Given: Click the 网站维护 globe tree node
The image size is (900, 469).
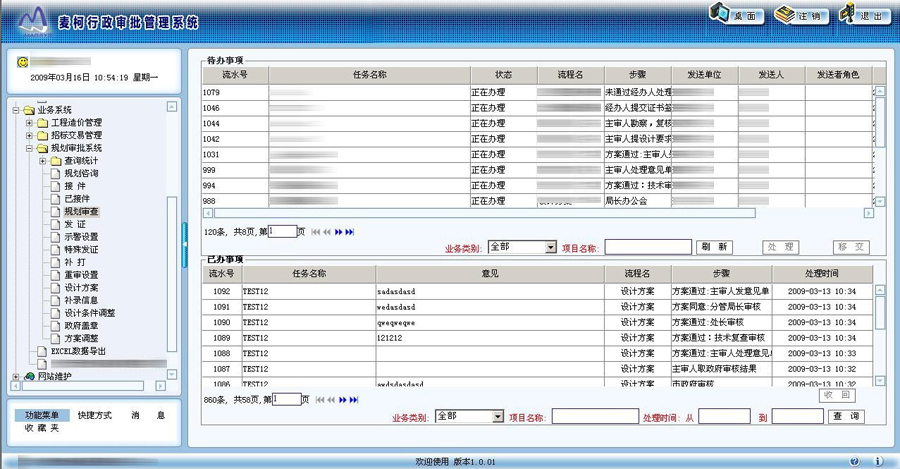Looking at the screenshot, I should pos(30,377).
